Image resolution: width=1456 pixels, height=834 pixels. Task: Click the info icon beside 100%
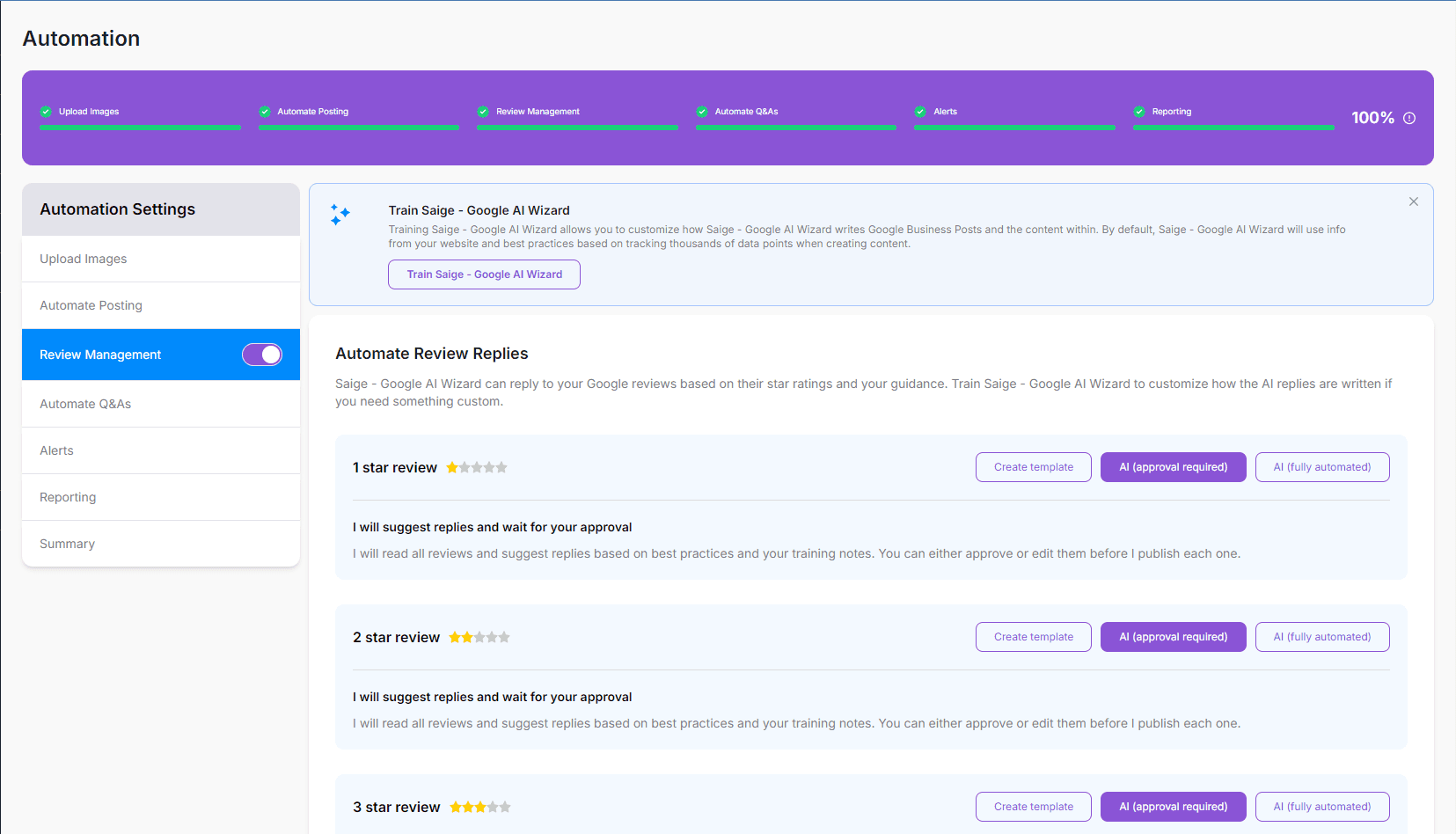(1409, 118)
